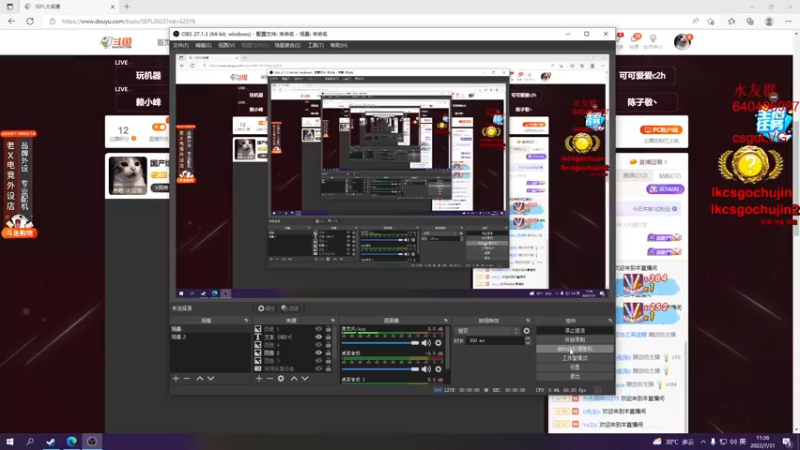Pop out the Scenes dock panel

tap(246, 321)
